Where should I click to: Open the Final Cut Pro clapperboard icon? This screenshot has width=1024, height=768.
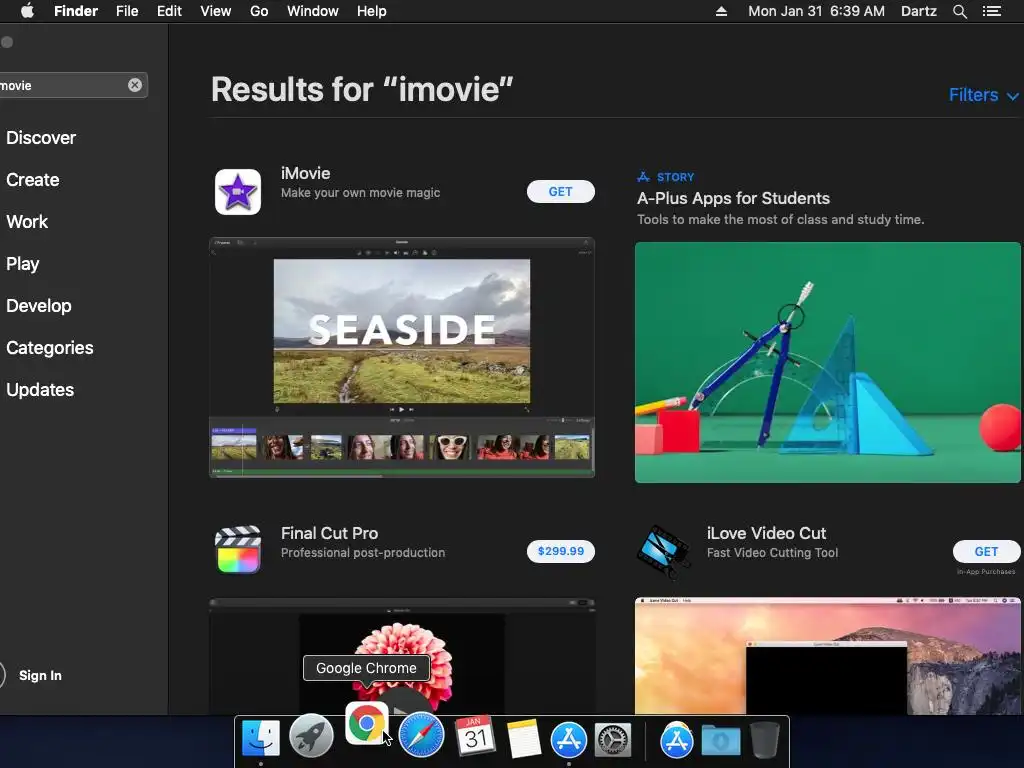(238, 550)
